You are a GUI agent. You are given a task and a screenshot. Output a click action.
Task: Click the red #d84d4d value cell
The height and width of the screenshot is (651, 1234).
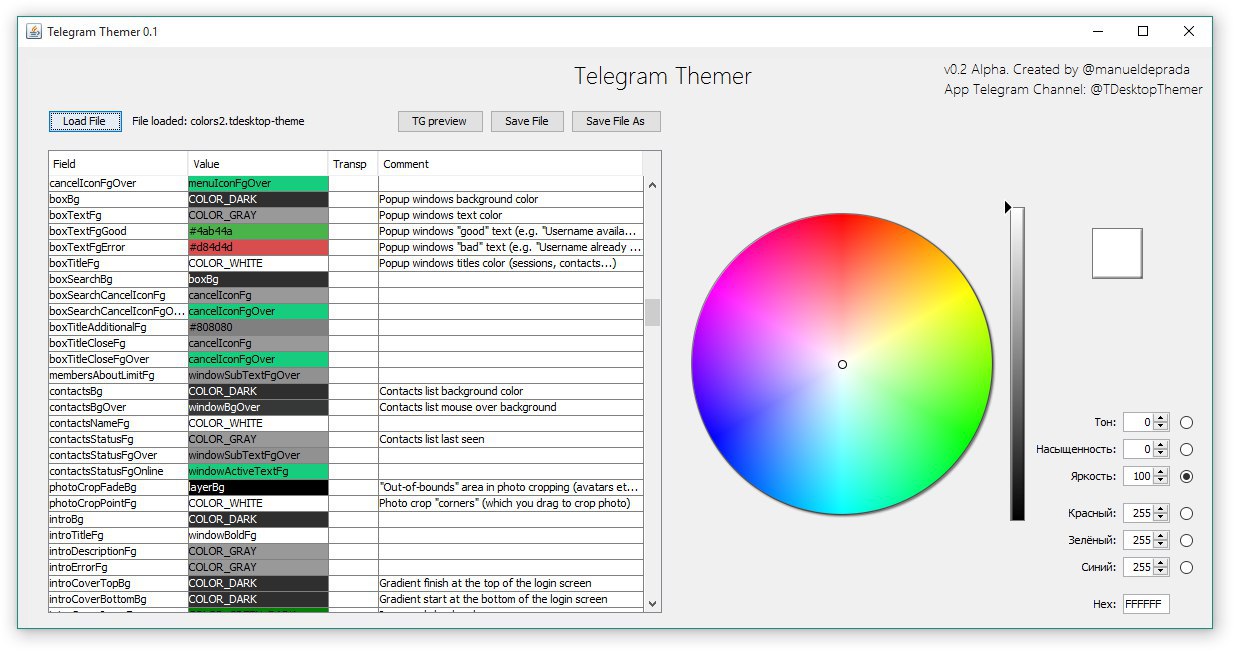258,247
